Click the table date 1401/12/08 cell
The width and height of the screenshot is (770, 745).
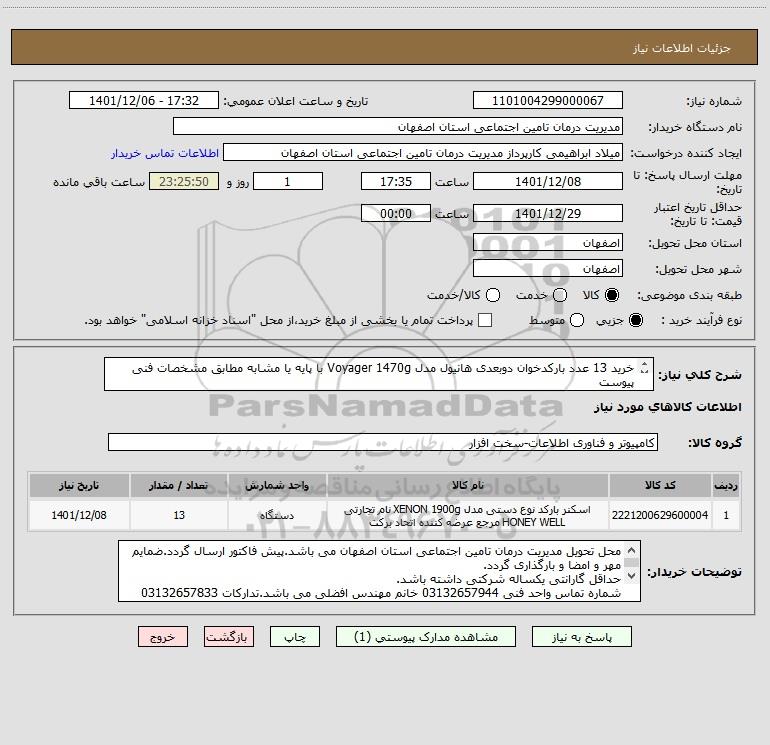(x=79, y=515)
